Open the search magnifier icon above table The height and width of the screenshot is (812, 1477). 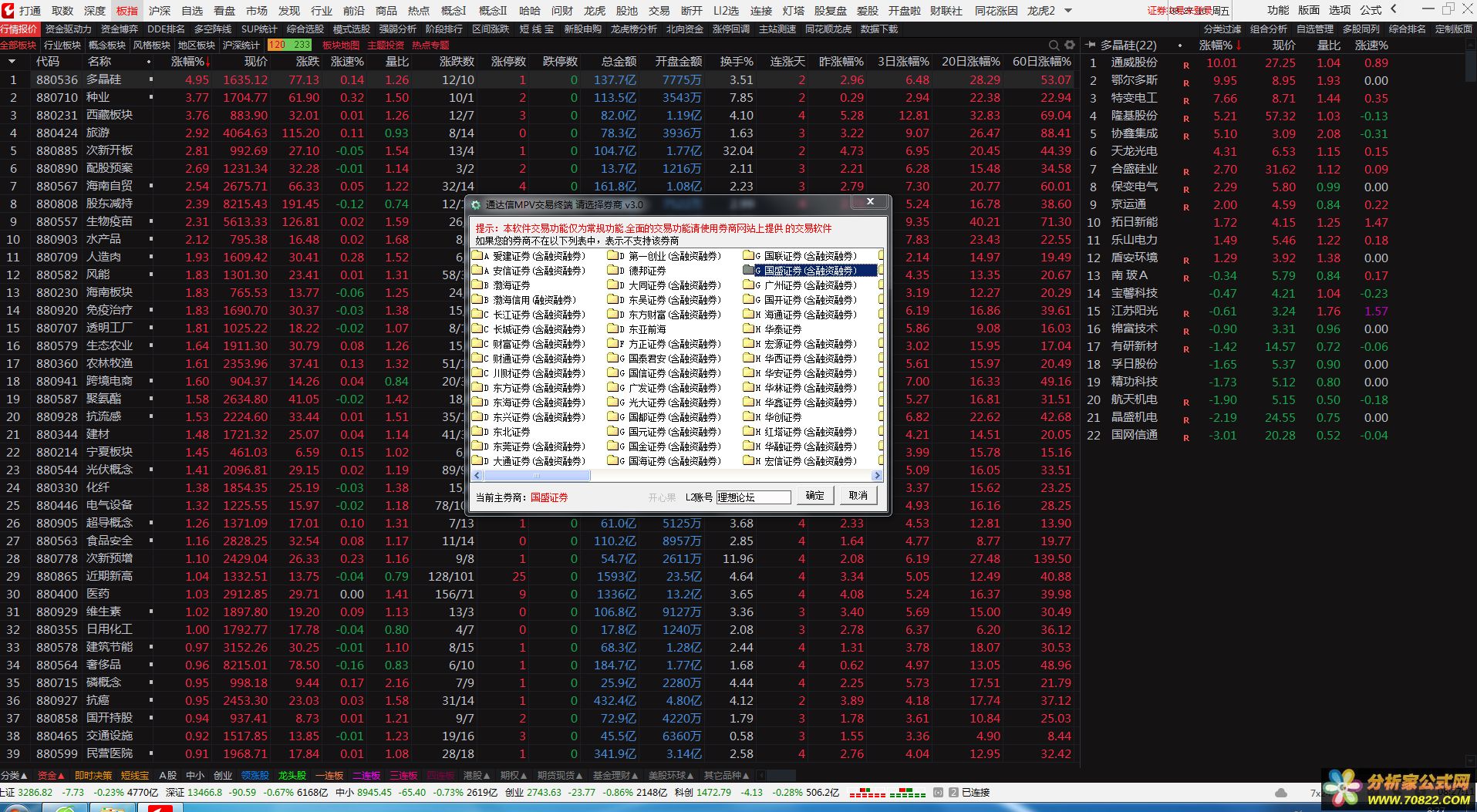[x=1054, y=45]
